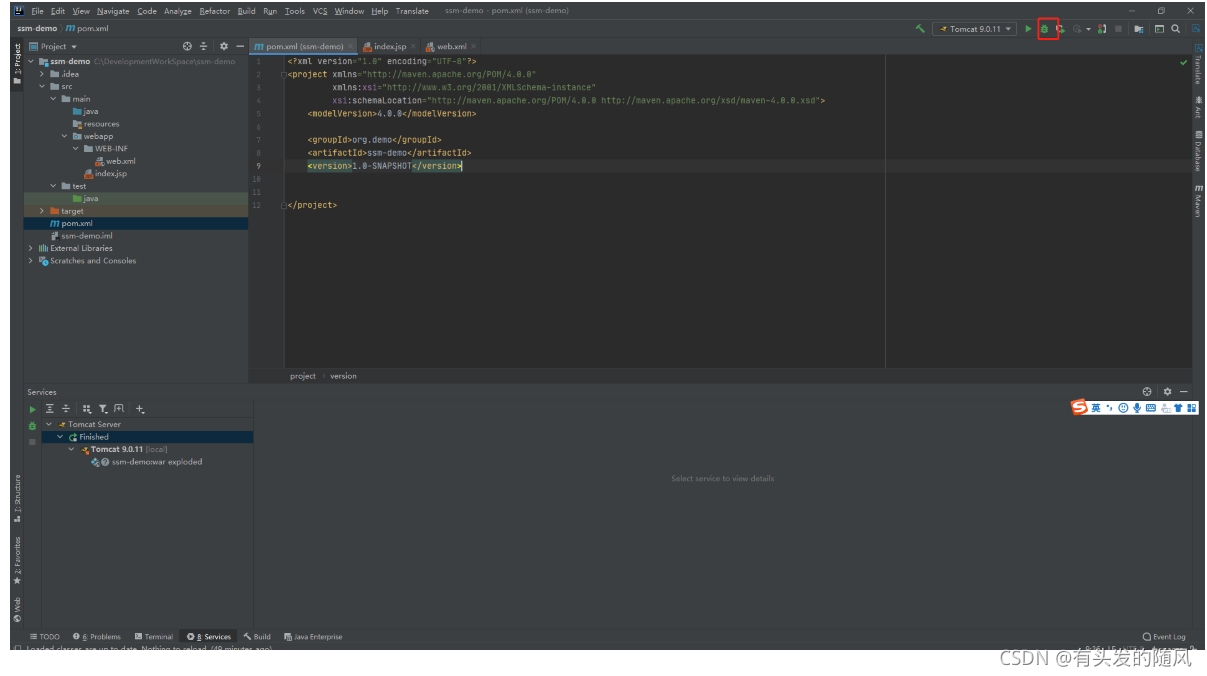Stop service square icon in Services
The image size is (1207, 676).
(32, 441)
